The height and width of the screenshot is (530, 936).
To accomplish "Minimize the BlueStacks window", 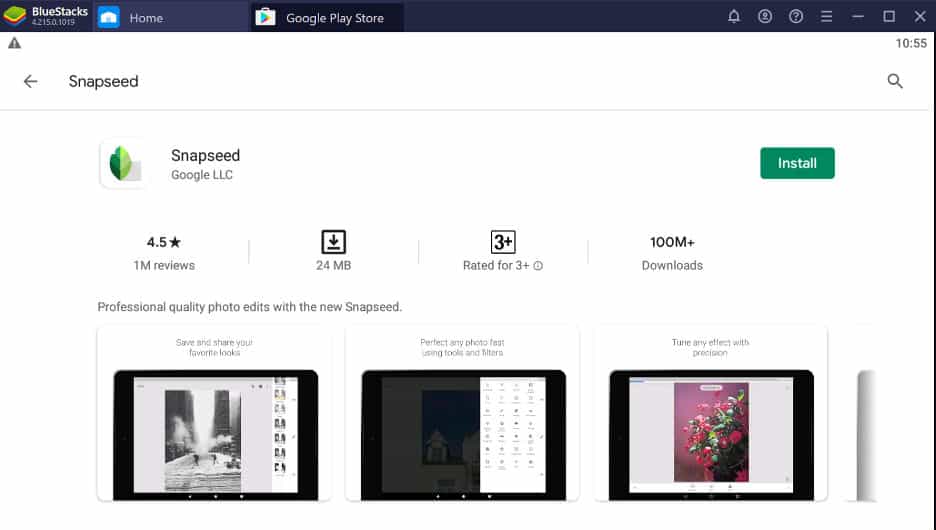I will pos(858,17).
